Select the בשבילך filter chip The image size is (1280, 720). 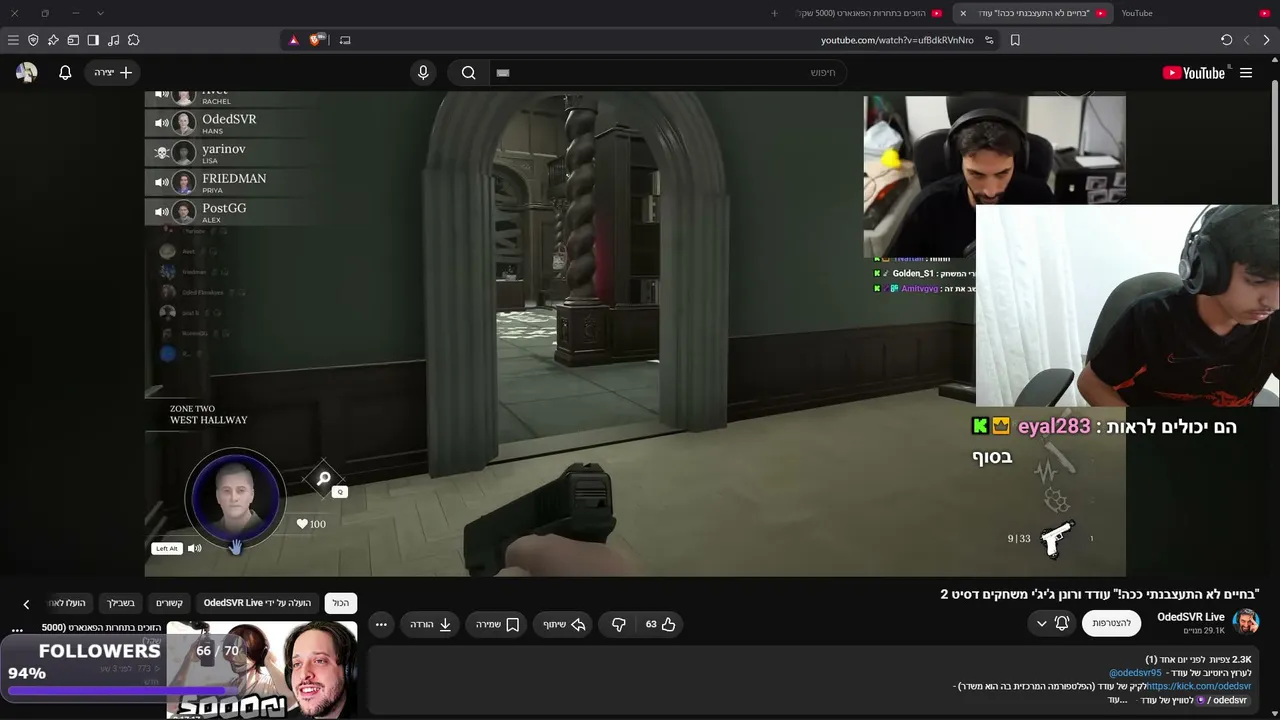tap(121, 603)
